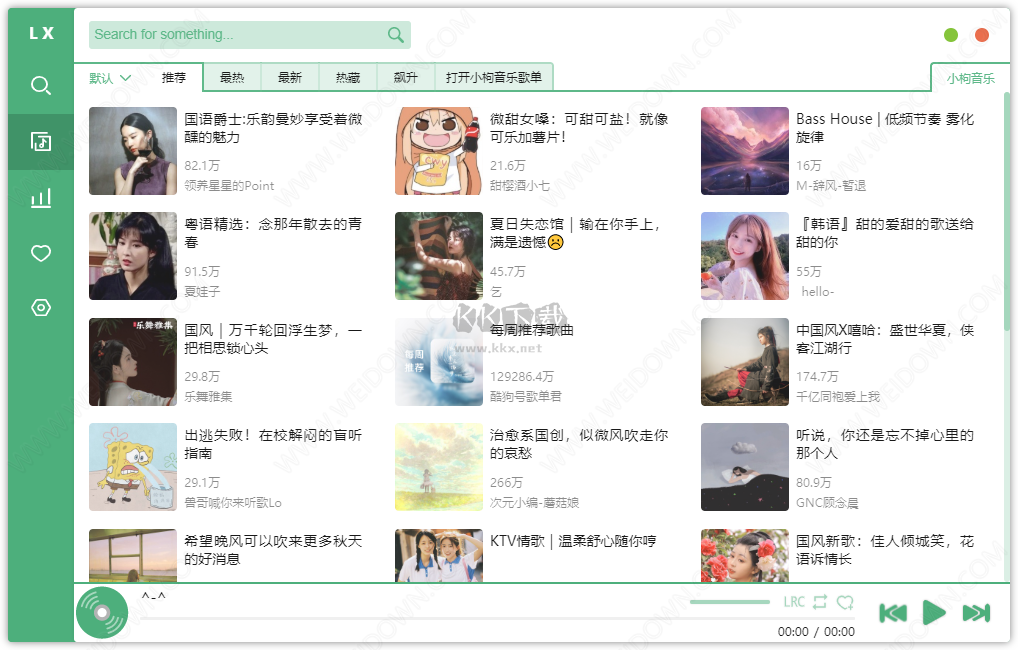
Task: Go back to the previous track
Action: (x=893, y=613)
